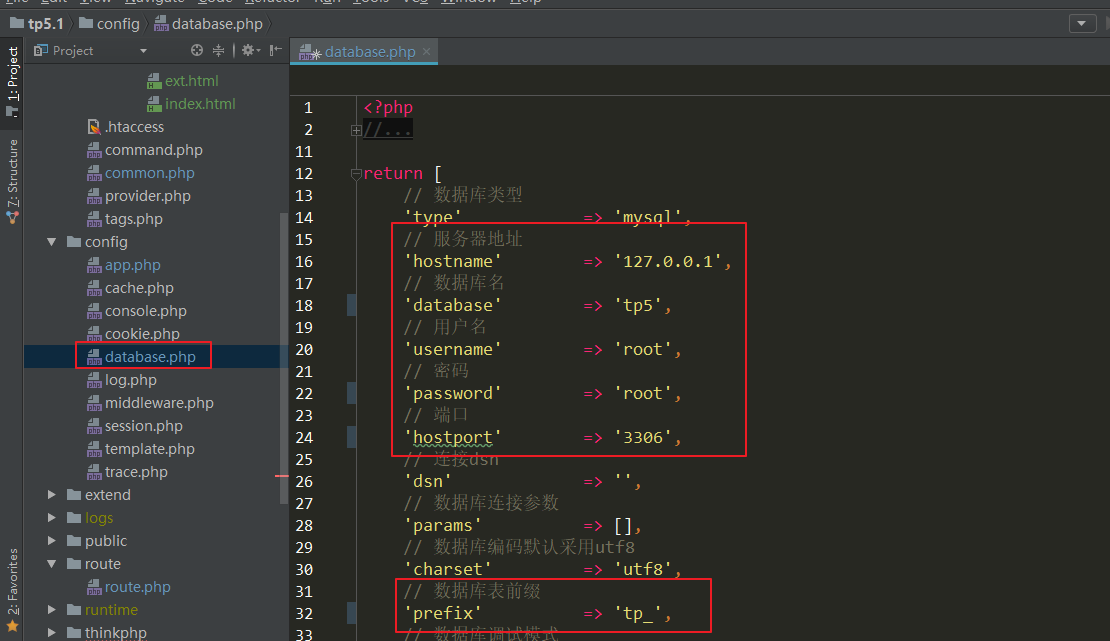Select ext.html in the project tree

183,81
